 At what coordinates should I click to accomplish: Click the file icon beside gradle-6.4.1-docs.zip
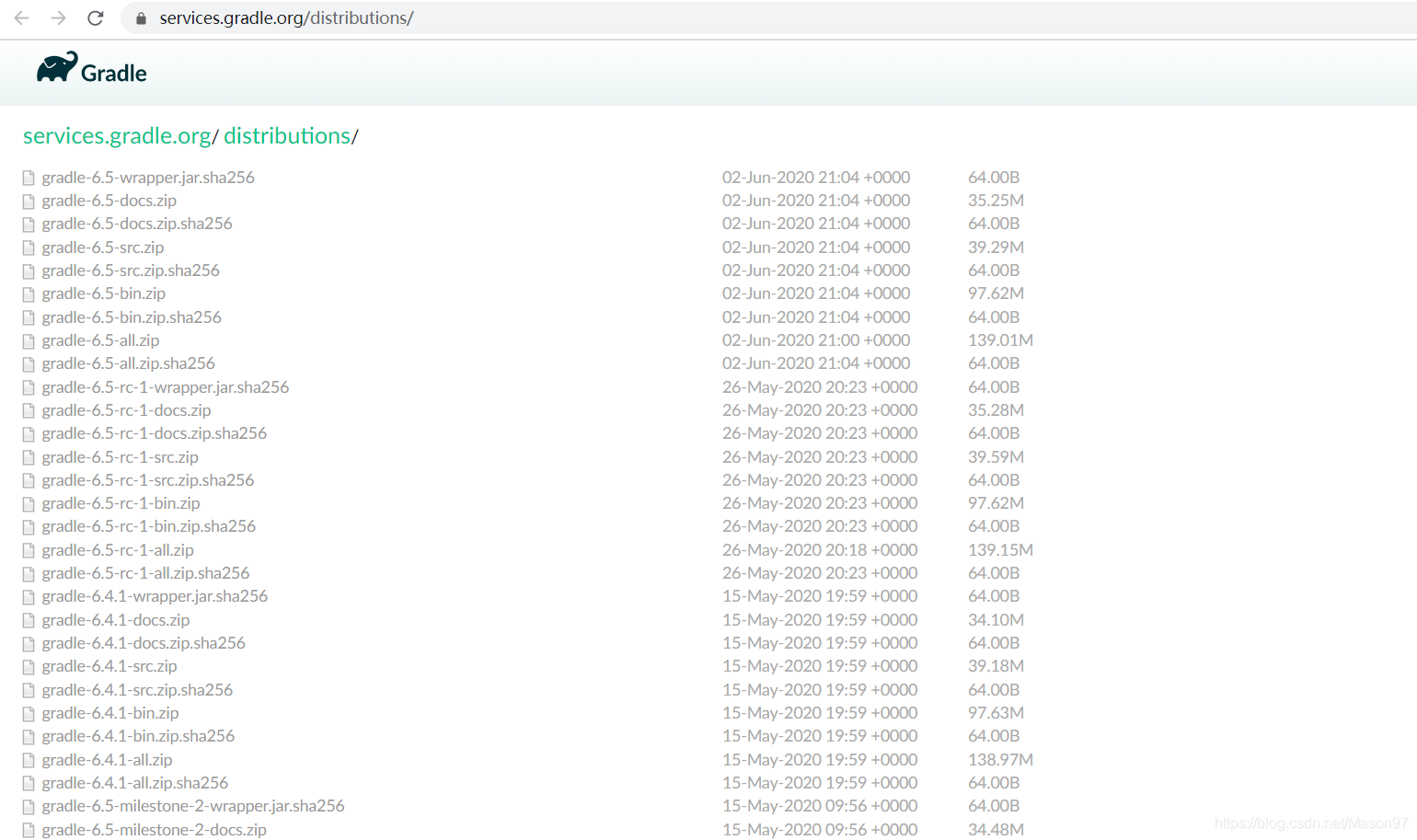pos(29,620)
